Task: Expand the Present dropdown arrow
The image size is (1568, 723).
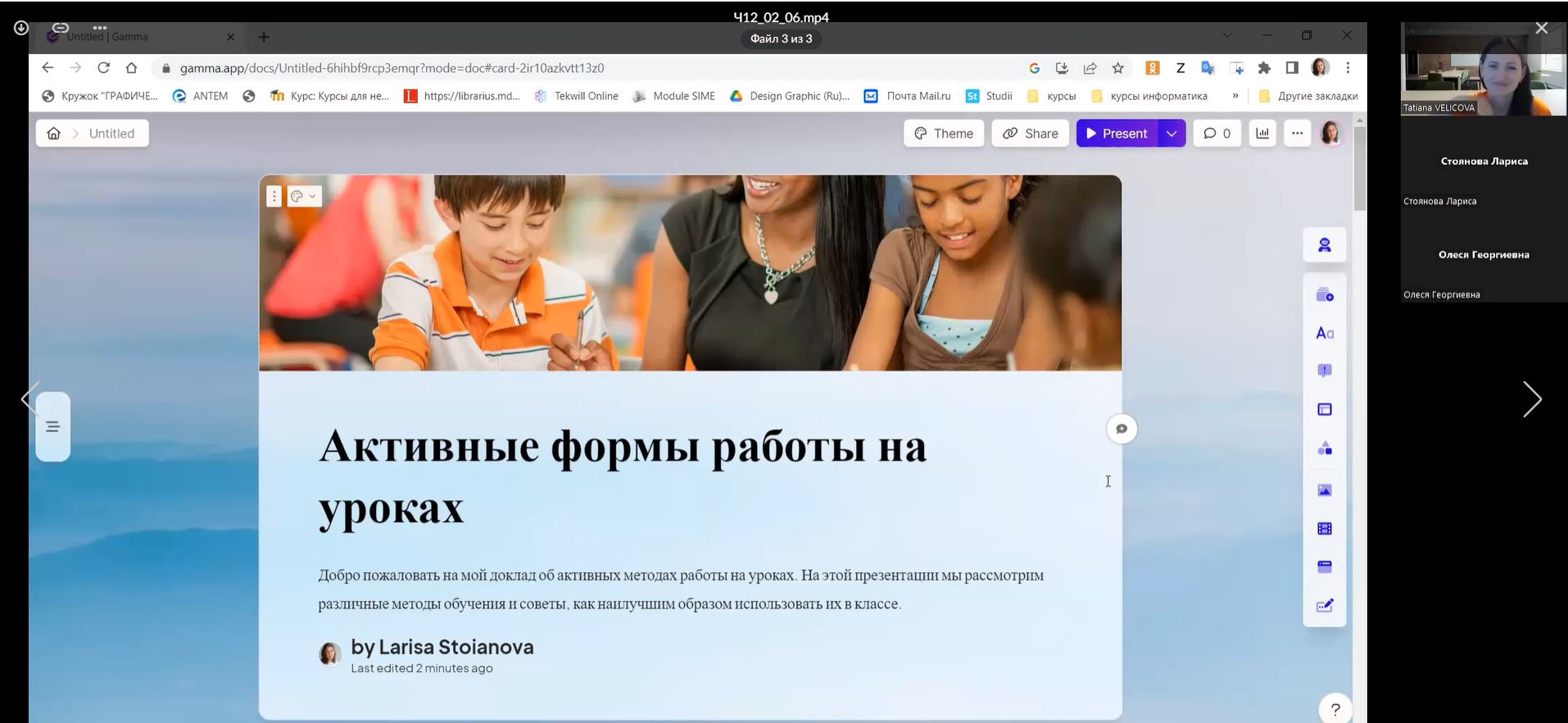Action: pyautogui.click(x=1171, y=134)
